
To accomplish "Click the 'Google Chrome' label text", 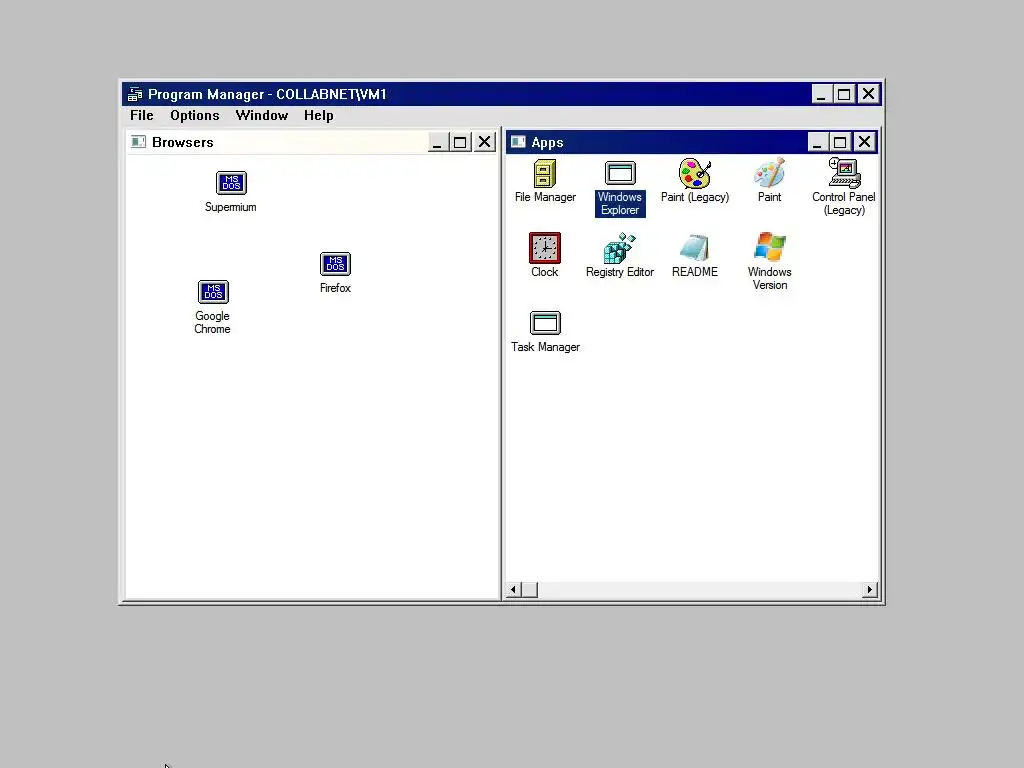I will [x=212, y=323].
